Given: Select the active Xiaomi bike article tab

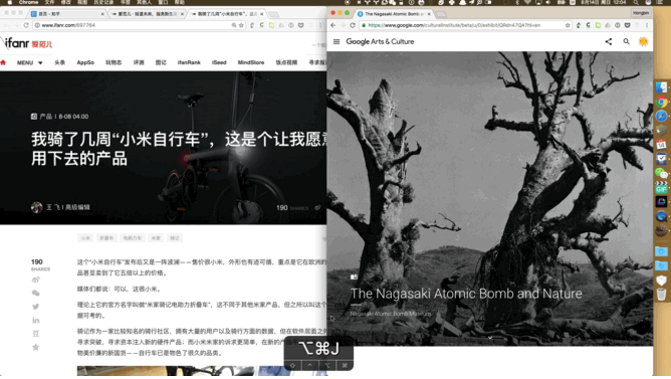Looking at the screenshot, I should coord(227,14).
